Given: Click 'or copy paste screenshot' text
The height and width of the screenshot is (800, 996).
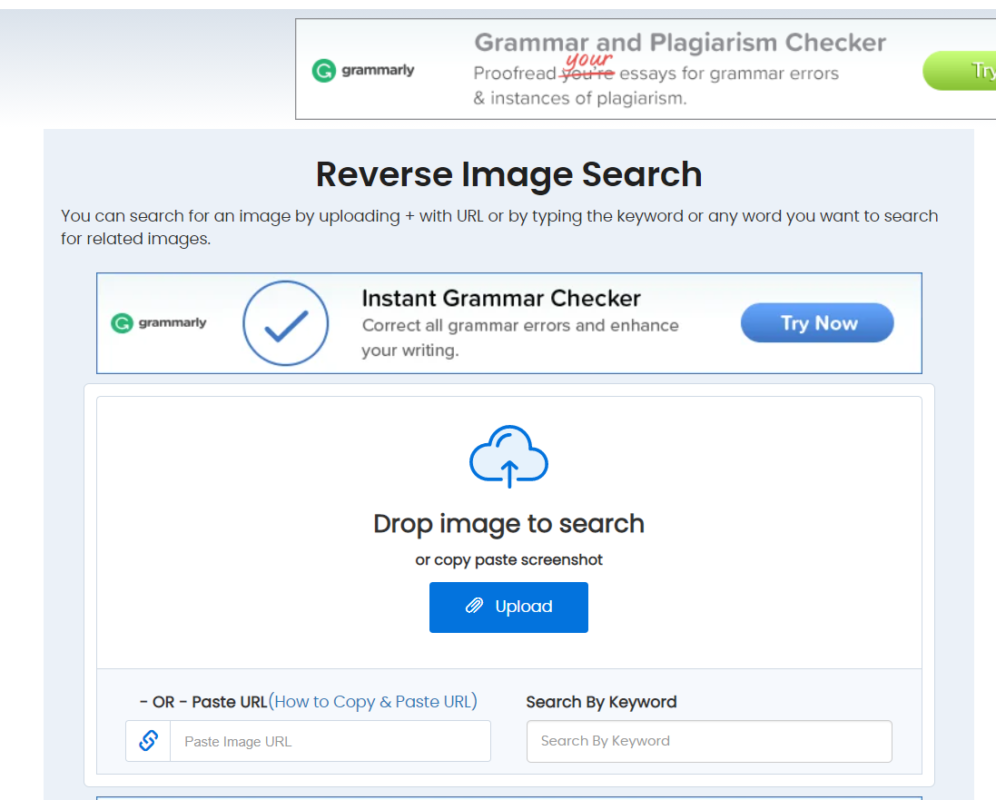Looking at the screenshot, I should [509, 560].
